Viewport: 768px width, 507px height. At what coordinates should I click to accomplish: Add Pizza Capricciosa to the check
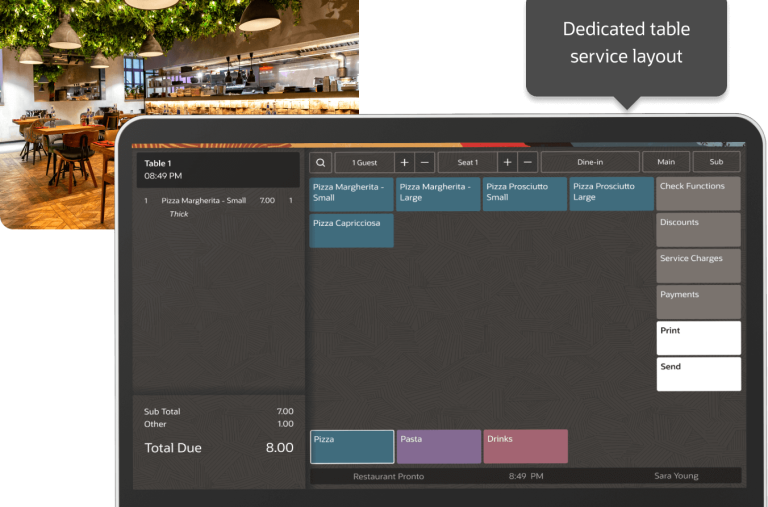[351, 230]
